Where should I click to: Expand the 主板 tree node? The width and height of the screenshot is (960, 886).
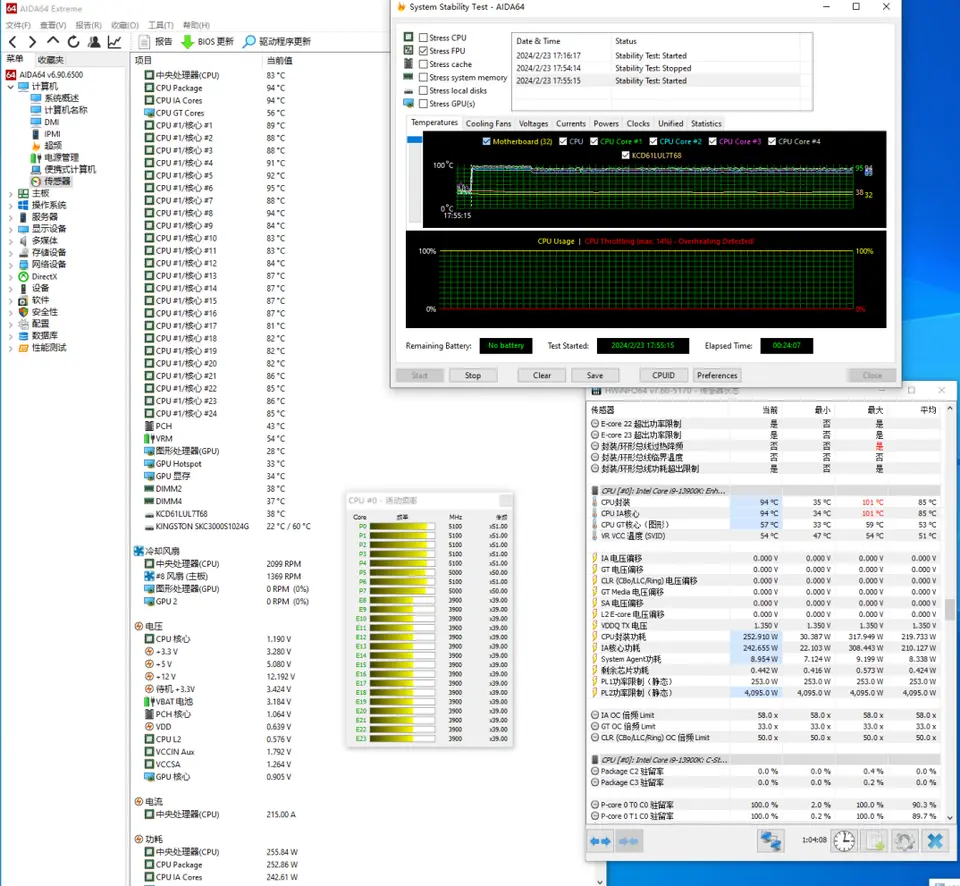coord(10,193)
